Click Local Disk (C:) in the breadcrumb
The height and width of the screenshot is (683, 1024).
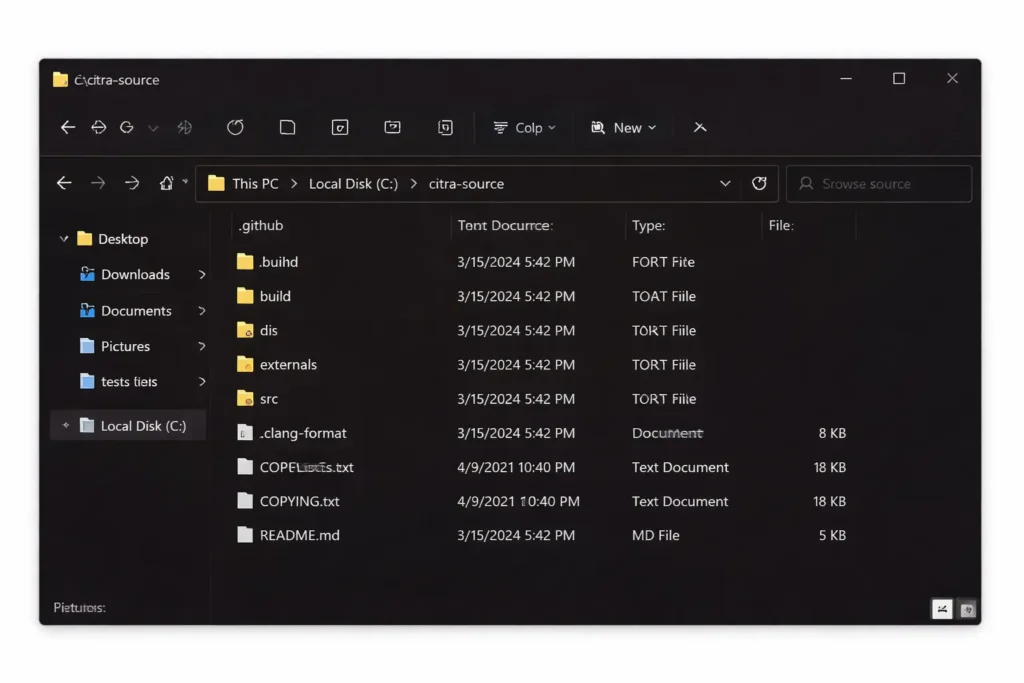[353, 184]
